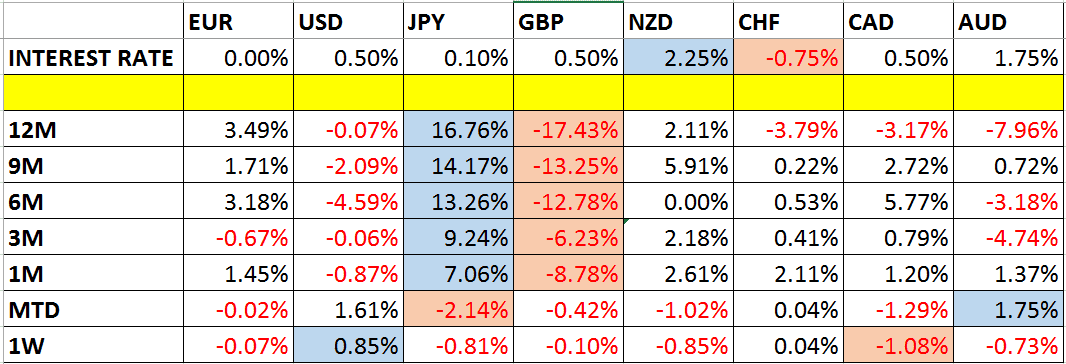Viewport: 1066px width, 364px height.
Task: Click the JPY 12M value 16.76%
Action: click(x=457, y=129)
